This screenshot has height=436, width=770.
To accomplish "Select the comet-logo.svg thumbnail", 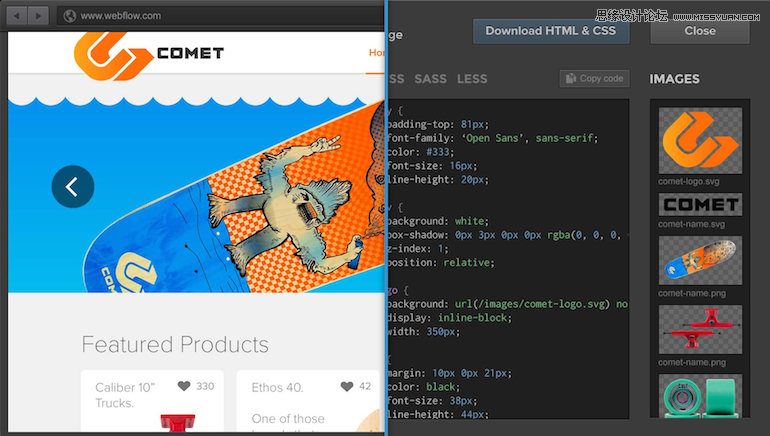I will [700, 140].
